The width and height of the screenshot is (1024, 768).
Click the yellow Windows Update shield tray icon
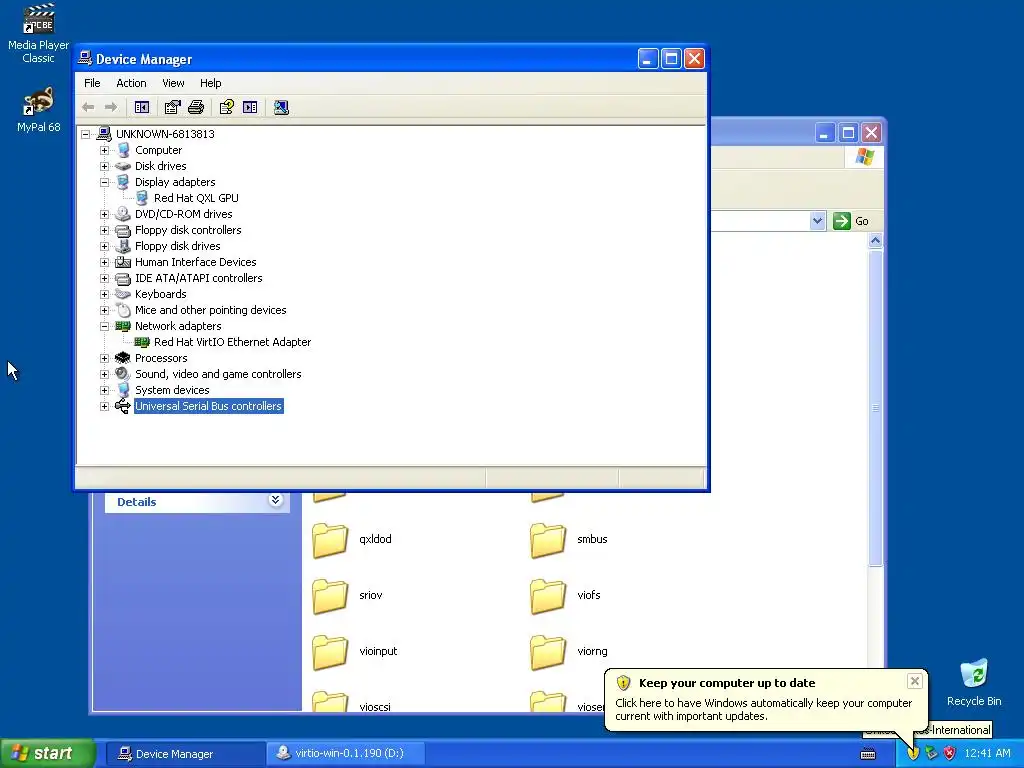pyautogui.click(x=913, y=754)
